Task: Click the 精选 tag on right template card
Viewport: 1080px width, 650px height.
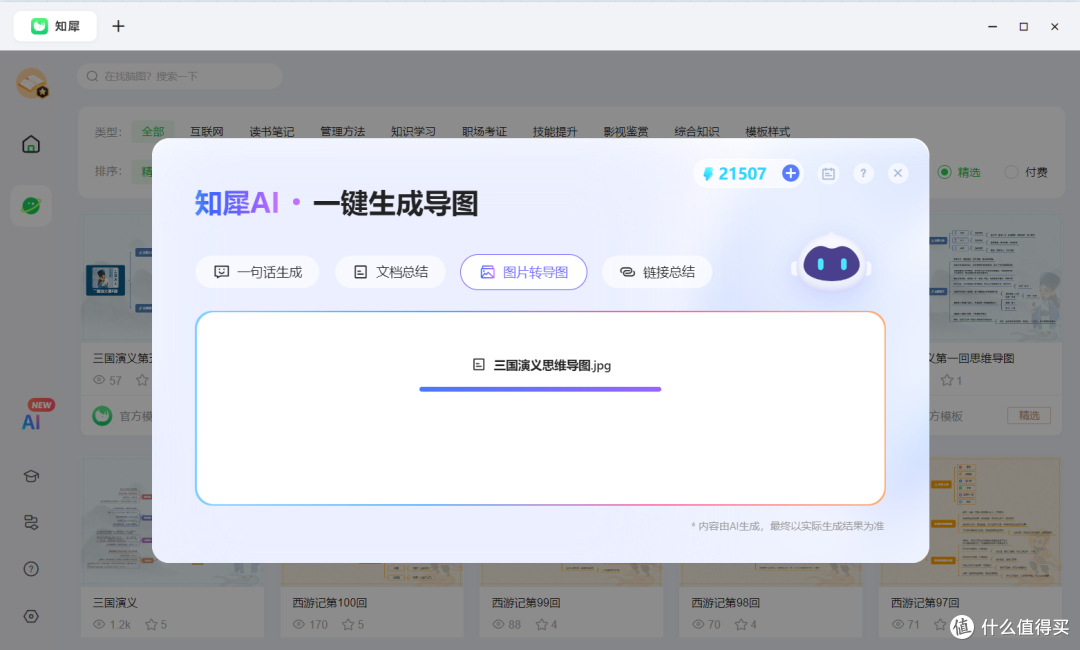Action: (x=1029, y=415)
